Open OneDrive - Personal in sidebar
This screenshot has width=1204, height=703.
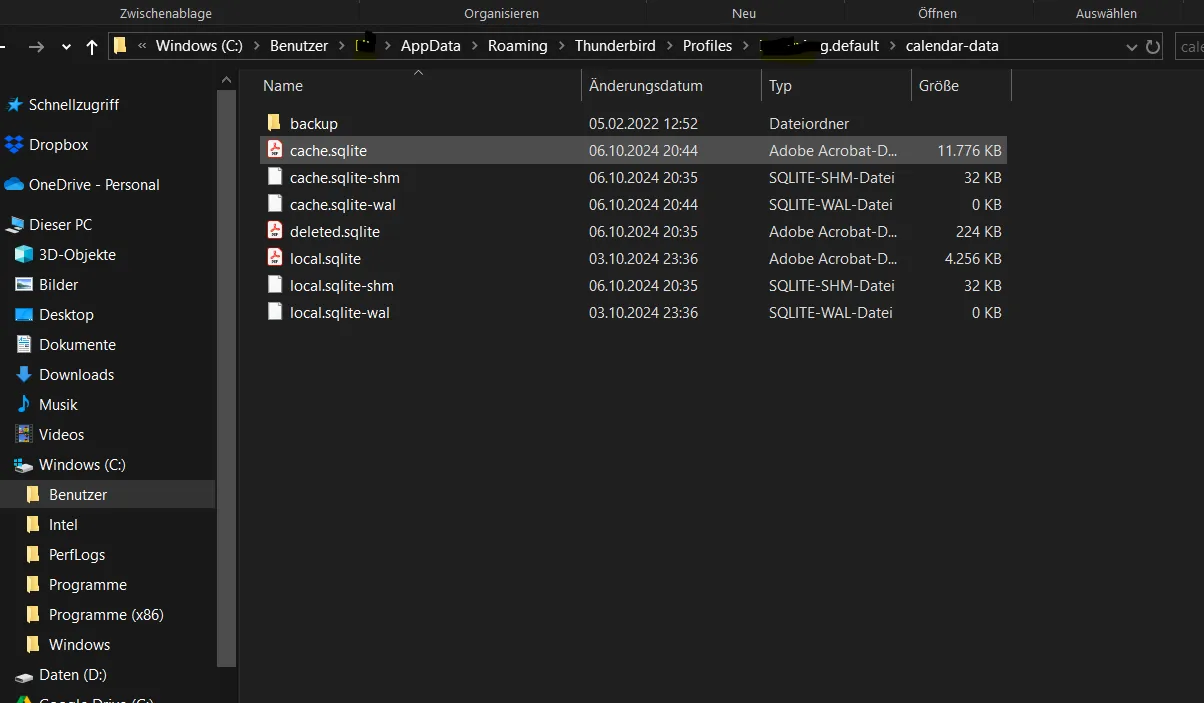point(82,185)
